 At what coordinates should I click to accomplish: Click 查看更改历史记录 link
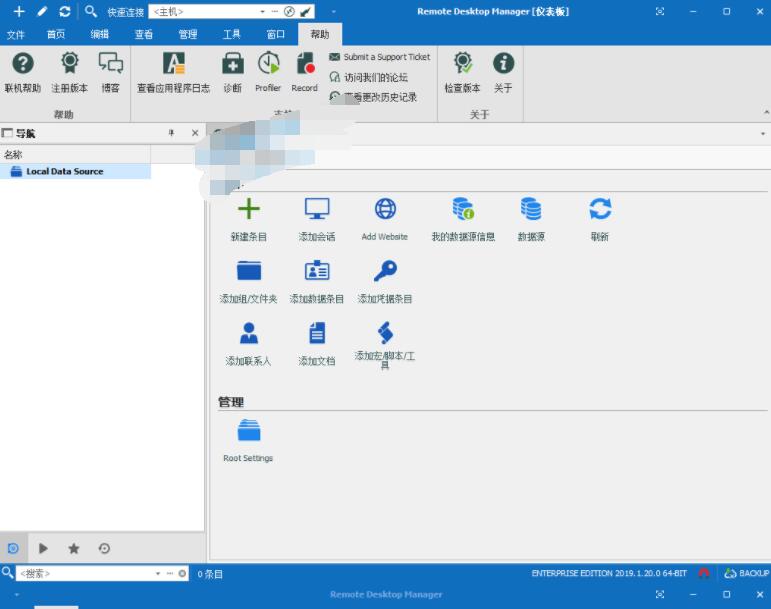(x=373, y=97)
